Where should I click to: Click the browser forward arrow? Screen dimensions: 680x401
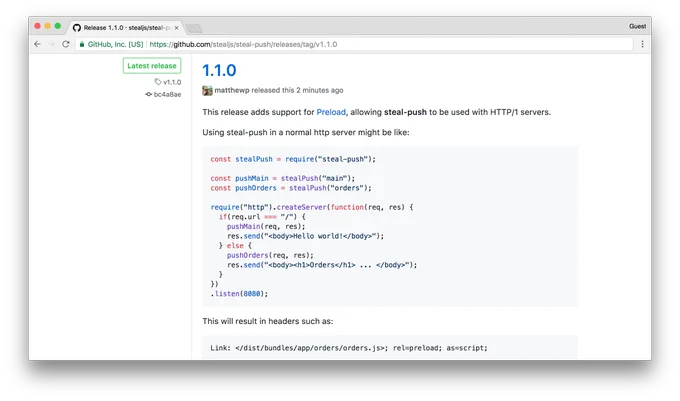(52, 44)
